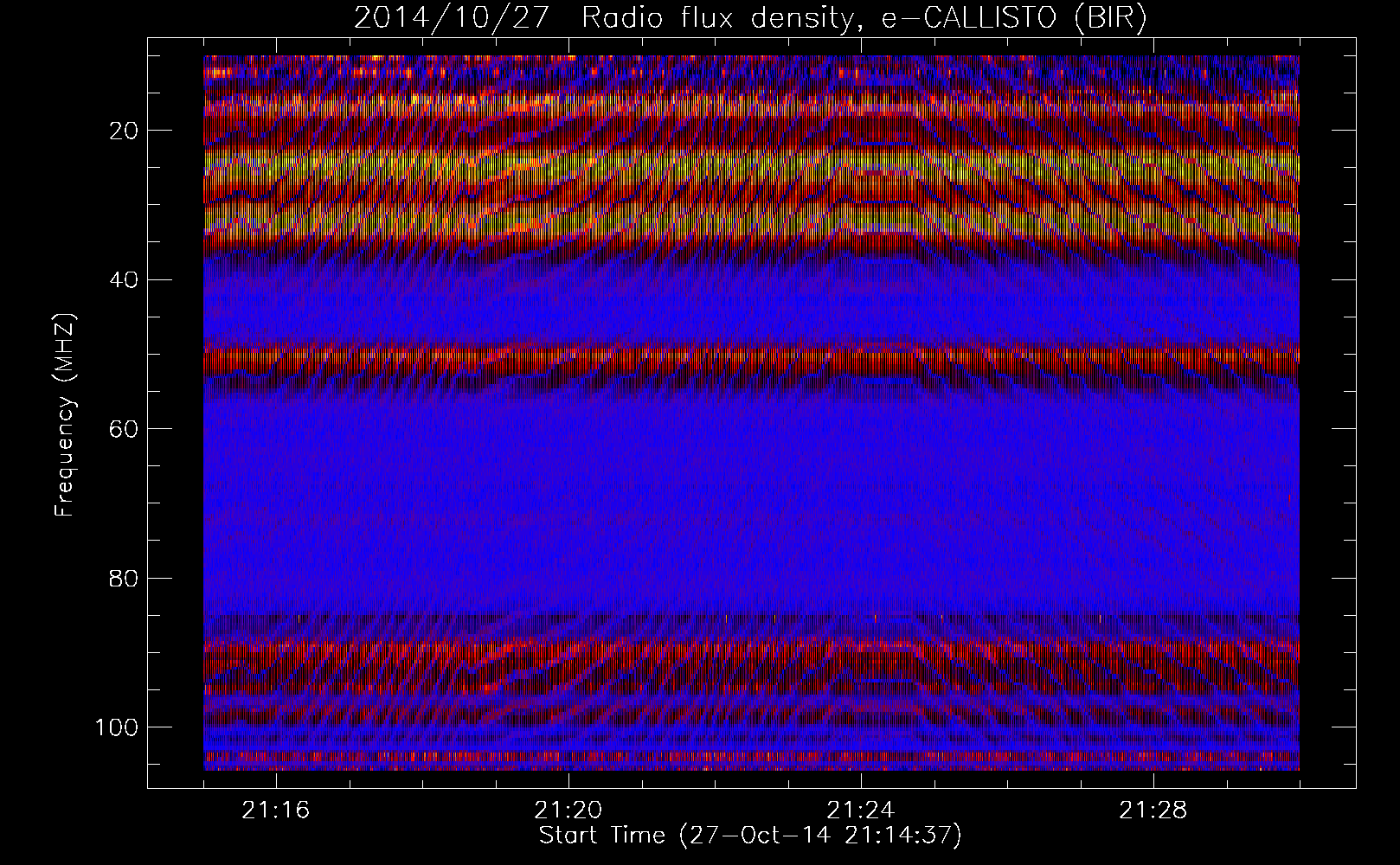This screenshot has width=1400, height=865.
Task: Click the time tick label '21:16'
Action: click(x=276, y=811)
